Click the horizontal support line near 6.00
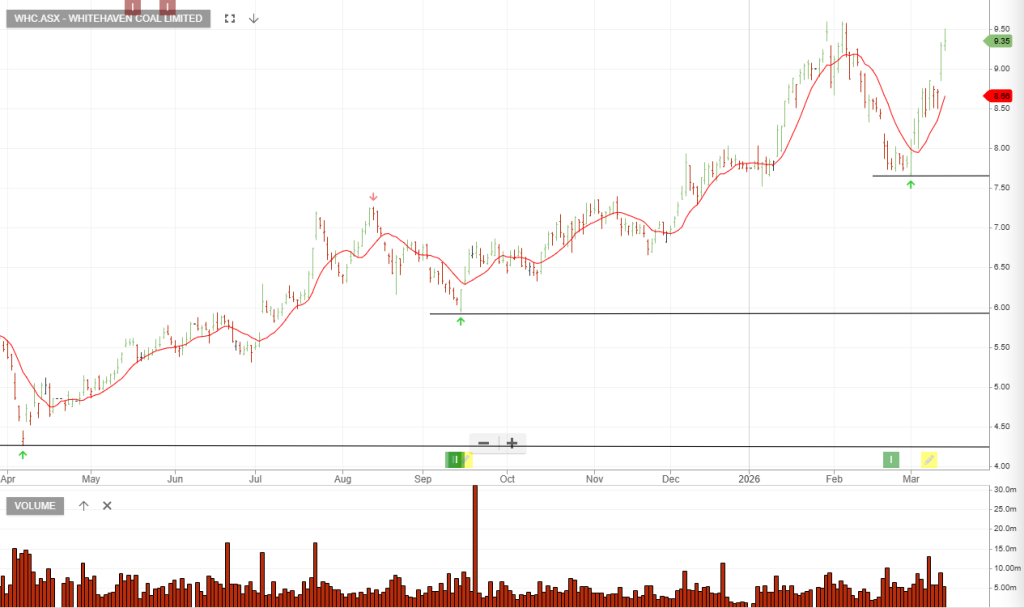 pyautogui.click(x=700, y=314)
